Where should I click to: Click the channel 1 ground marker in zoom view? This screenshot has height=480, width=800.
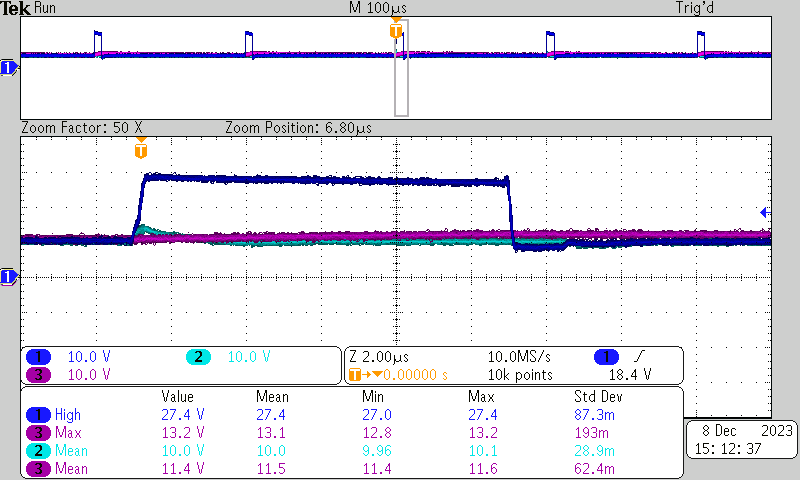point(9,276)
